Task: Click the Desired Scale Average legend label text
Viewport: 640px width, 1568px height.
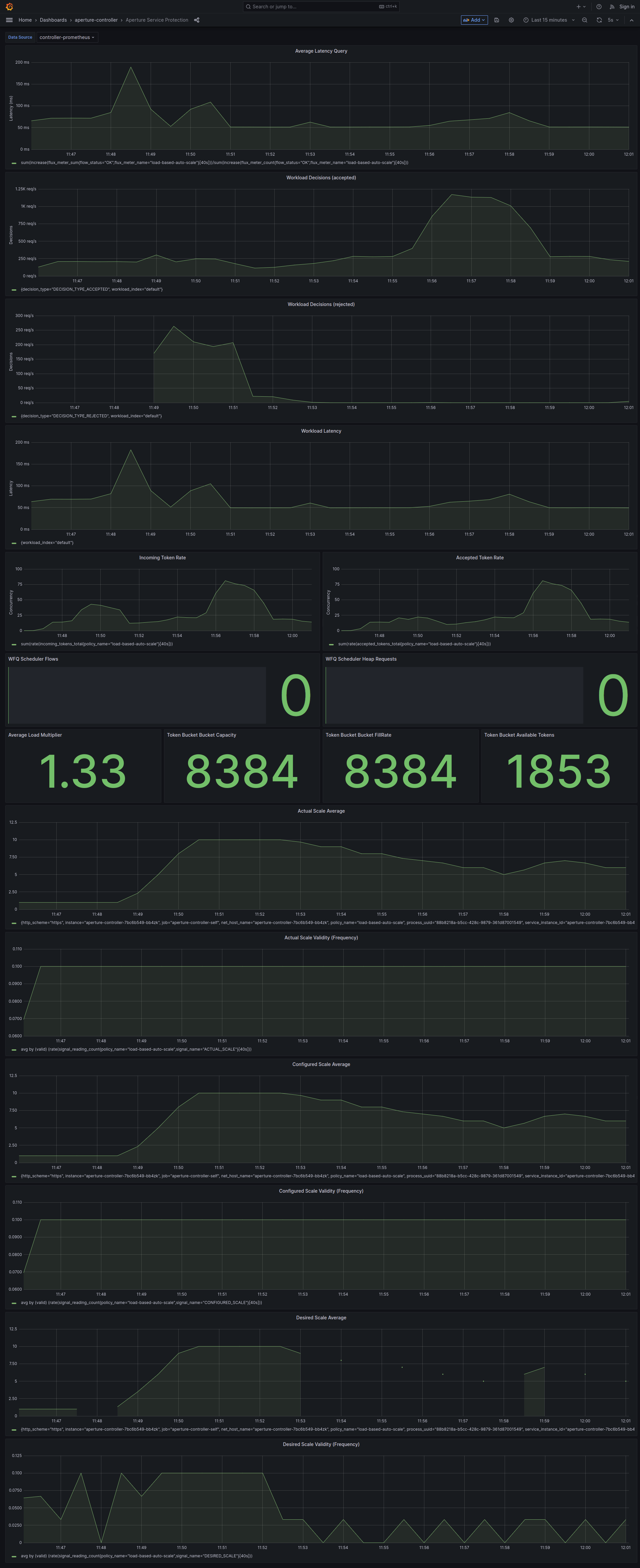Action: (328, 1429)
